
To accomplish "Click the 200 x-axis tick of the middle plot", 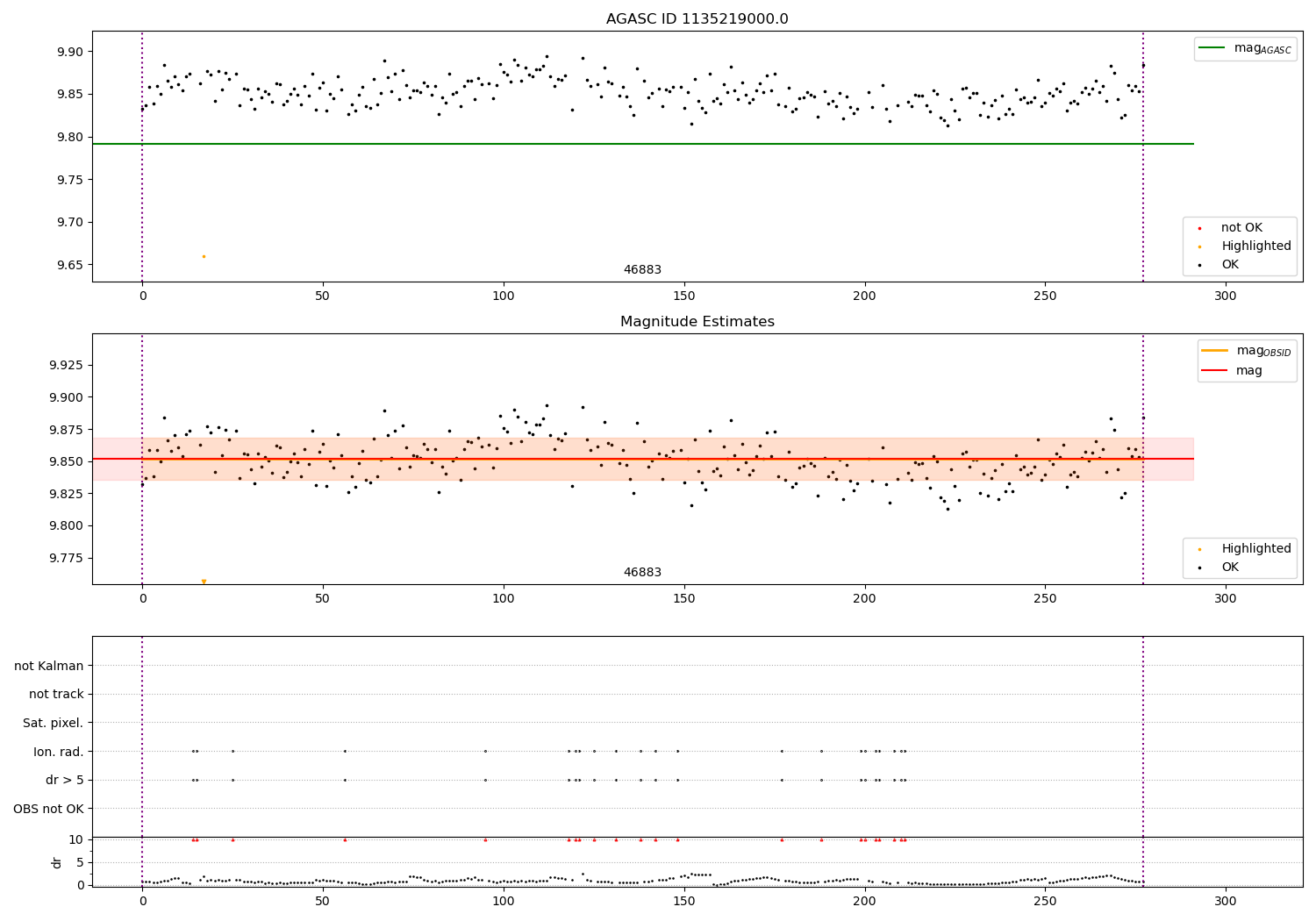I will pyautogui.click(x=864, y=599).
